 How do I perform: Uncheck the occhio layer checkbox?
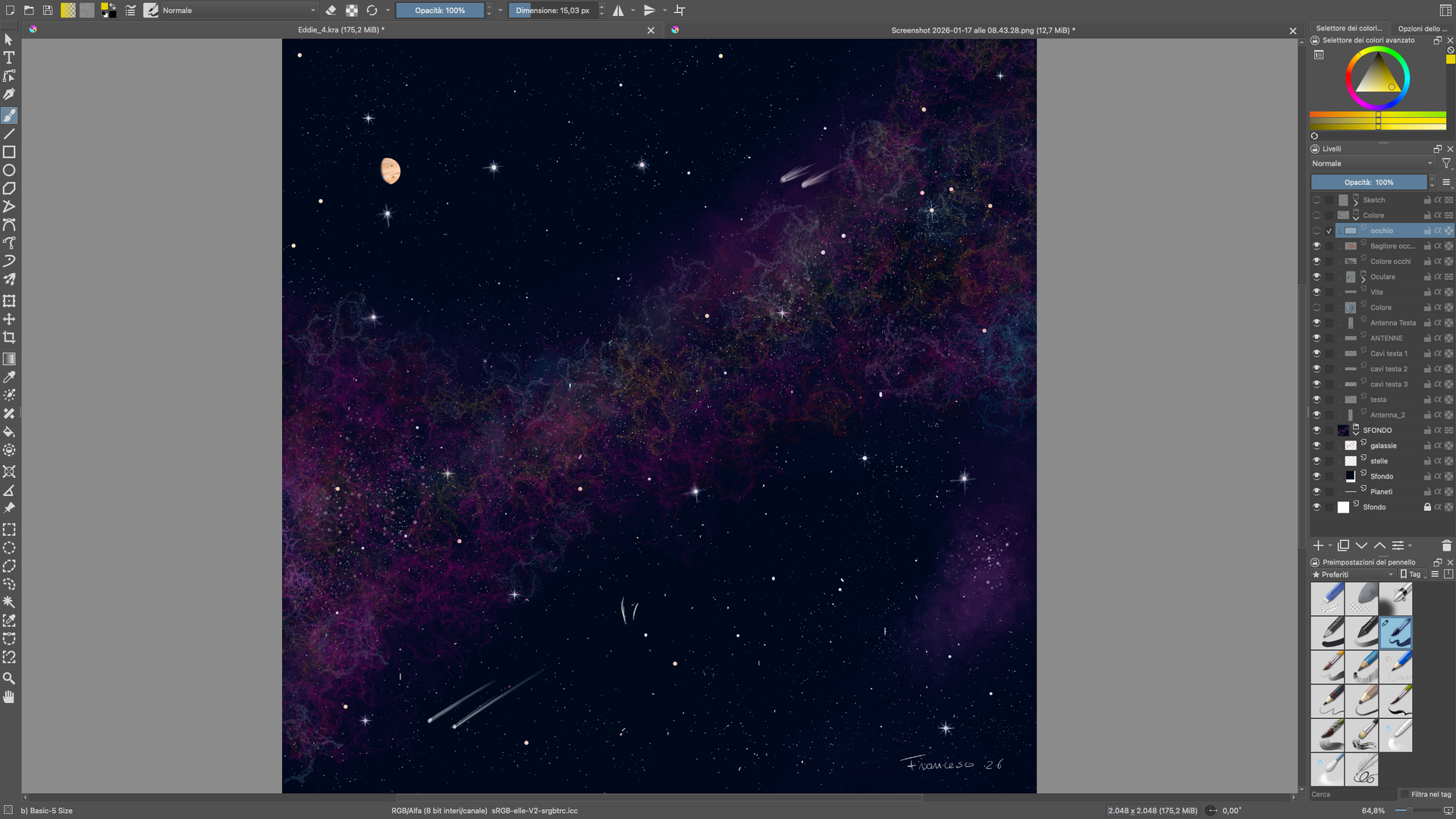(1329, 231)
